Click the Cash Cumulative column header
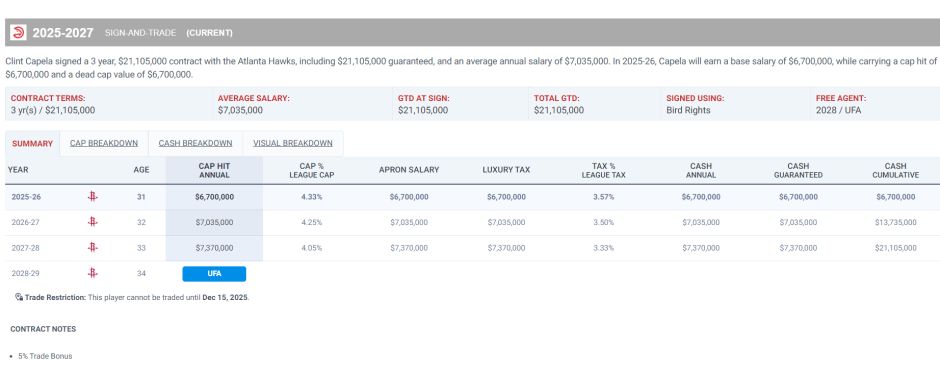The height and width of the screenshot is (374, 940). click(x=895, y=170)
